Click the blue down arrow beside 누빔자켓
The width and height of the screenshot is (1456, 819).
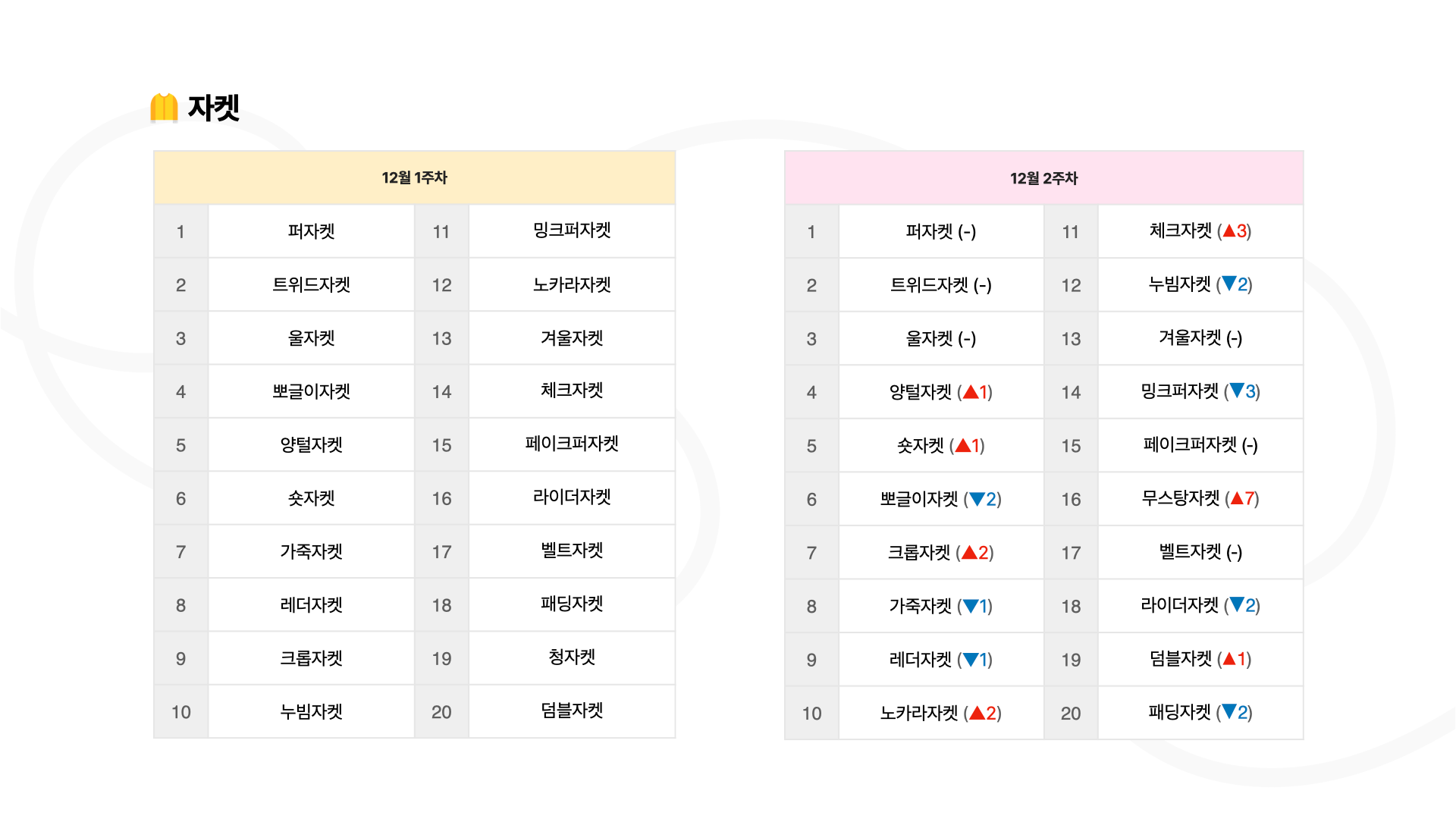(1229, 284)
